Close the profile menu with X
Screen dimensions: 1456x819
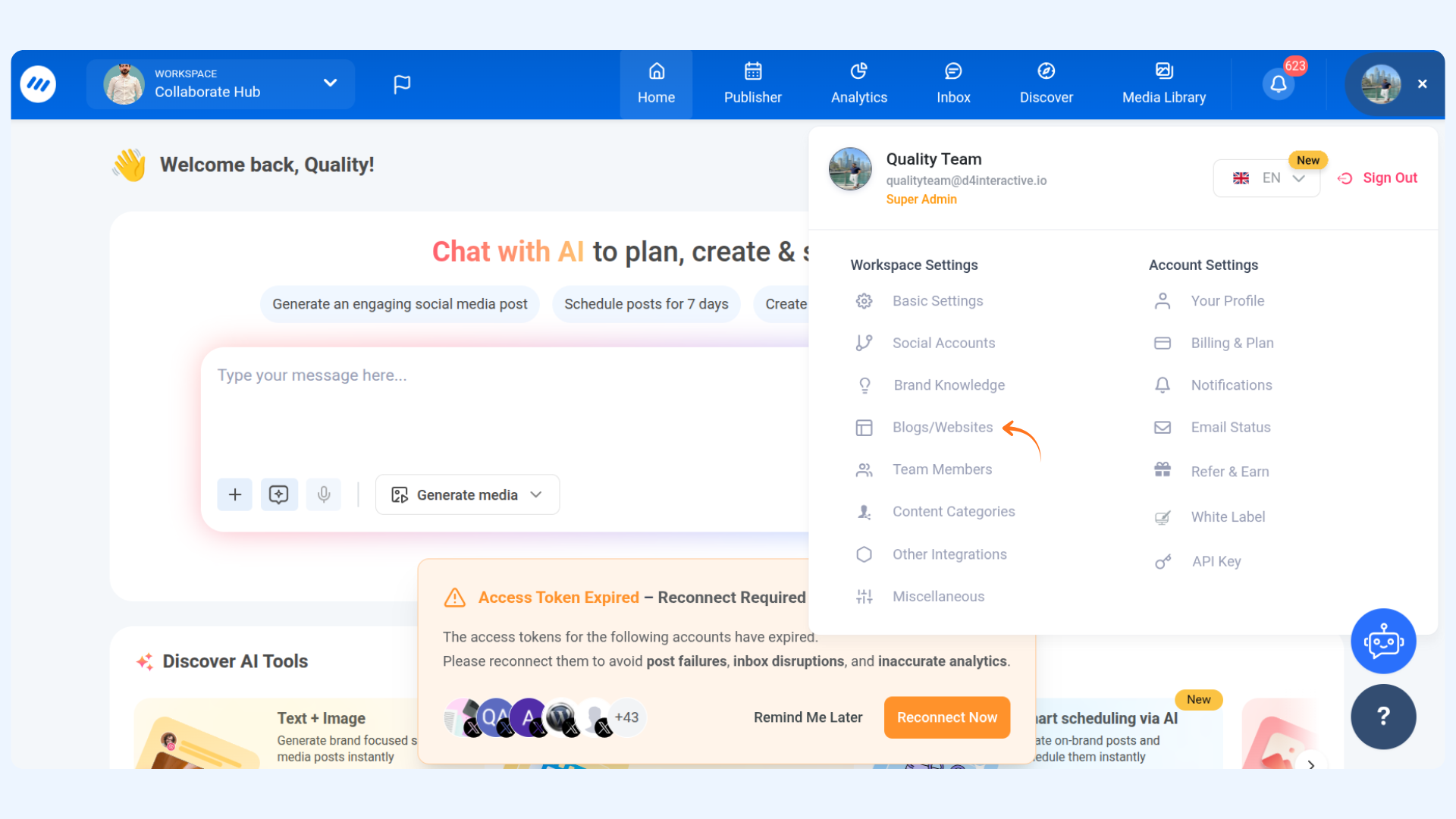coord(1422,84)
